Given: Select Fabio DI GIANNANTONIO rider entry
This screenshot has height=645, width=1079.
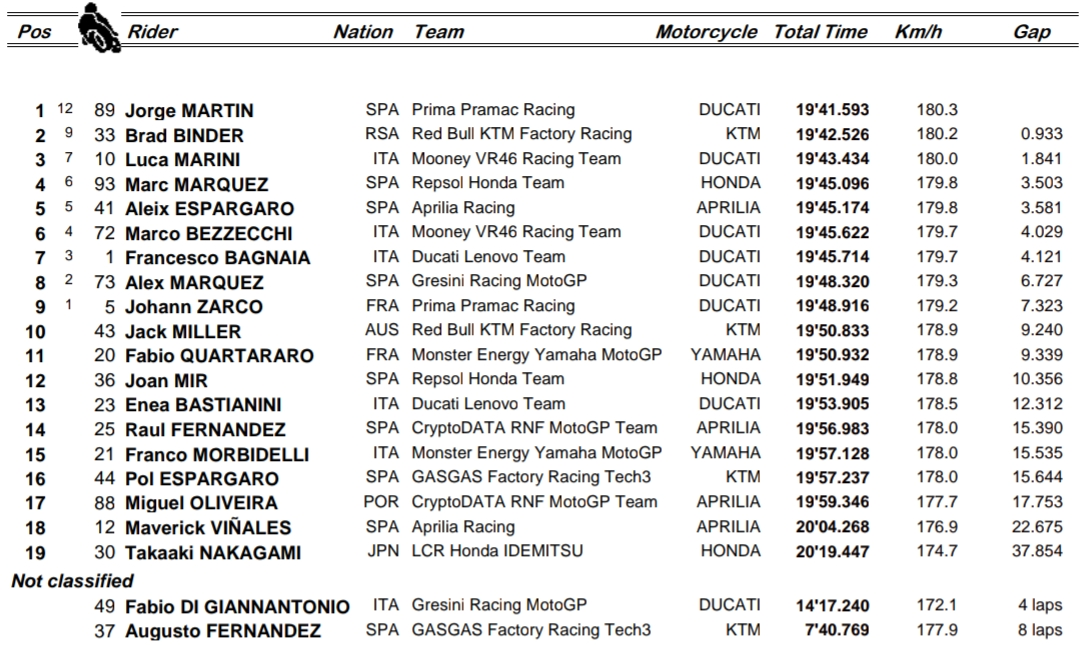Looking at the screenshot, I should (237, 607).
